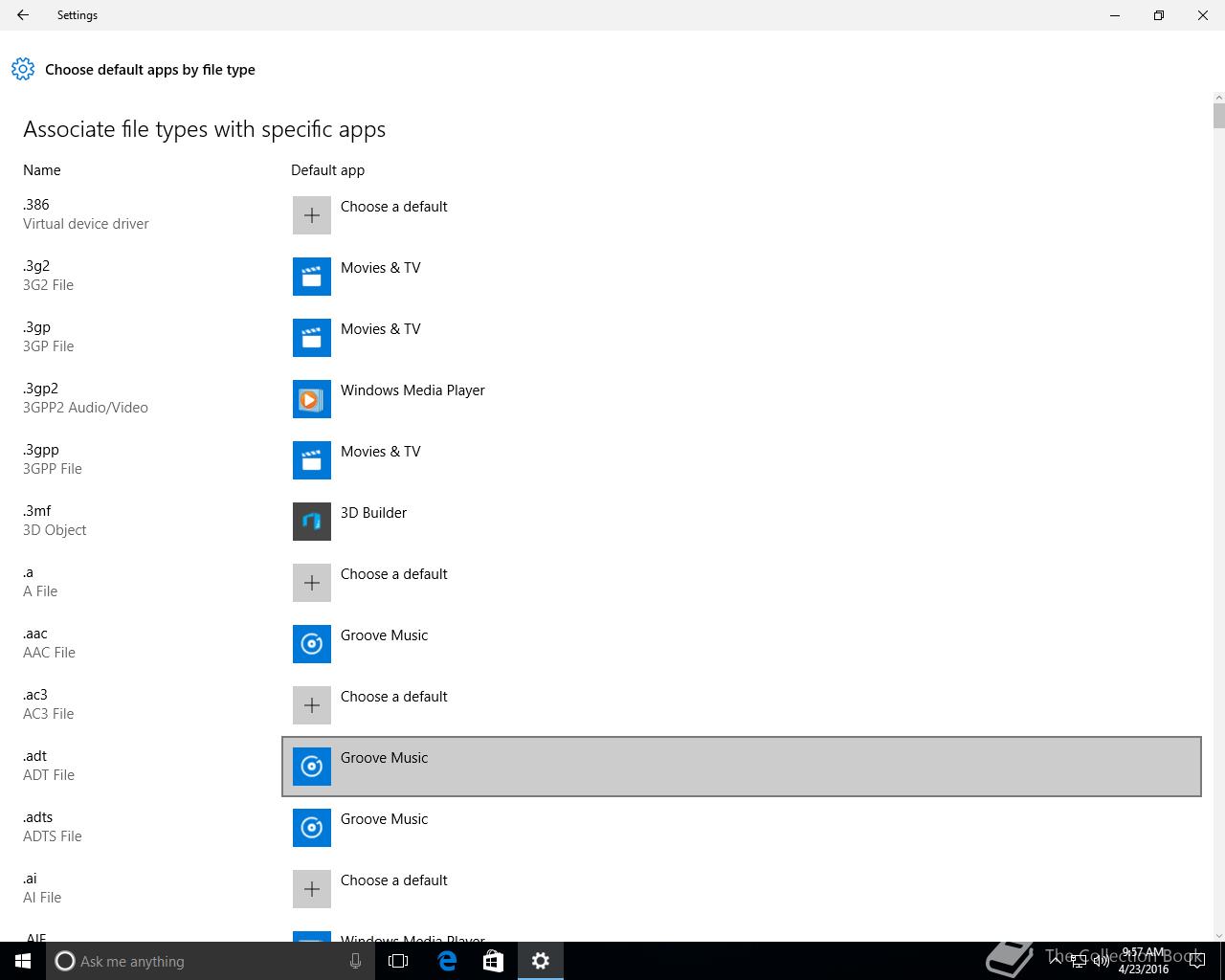Open the Store from the taskbar
This screenshot has height=980, width=1225.
(x=493, y=961)
